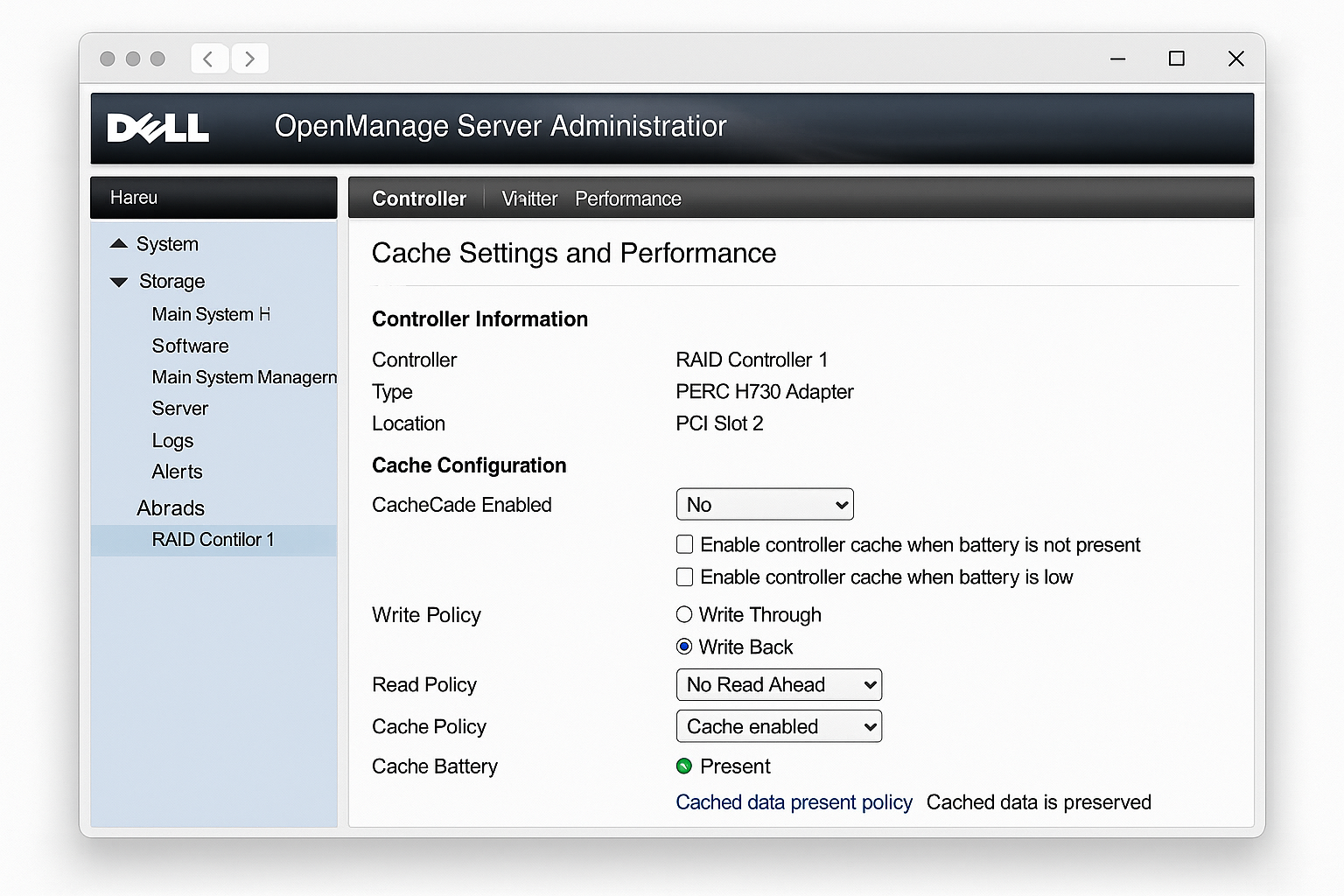1344x896 pixels.
Task: Click the Present battery status text
Action: (x=735, y=766)
